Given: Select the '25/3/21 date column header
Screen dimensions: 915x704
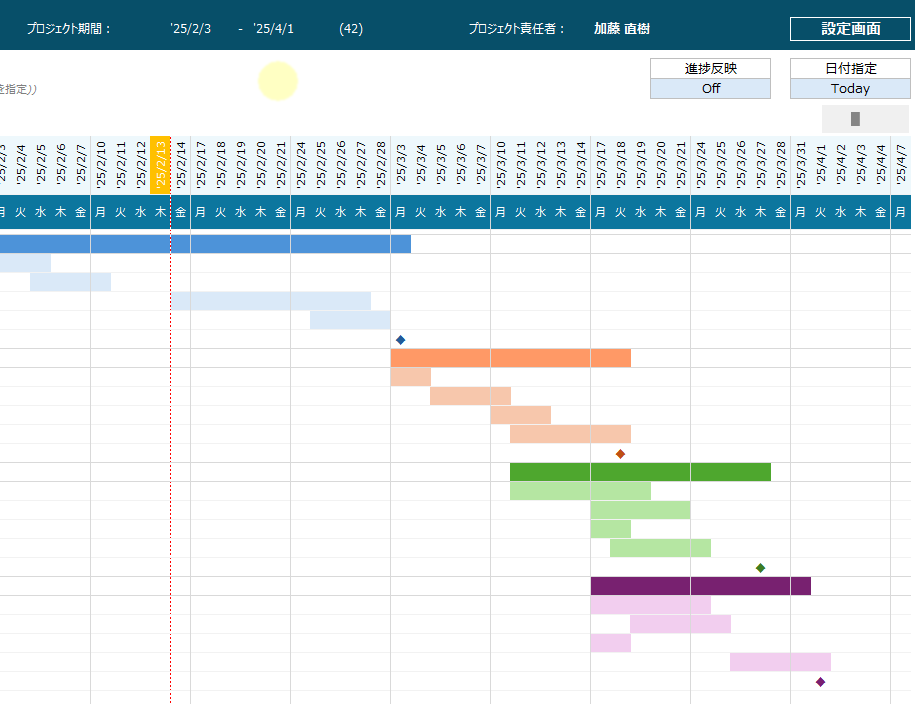Looking at the screenshot, I should tap(680, 165).
